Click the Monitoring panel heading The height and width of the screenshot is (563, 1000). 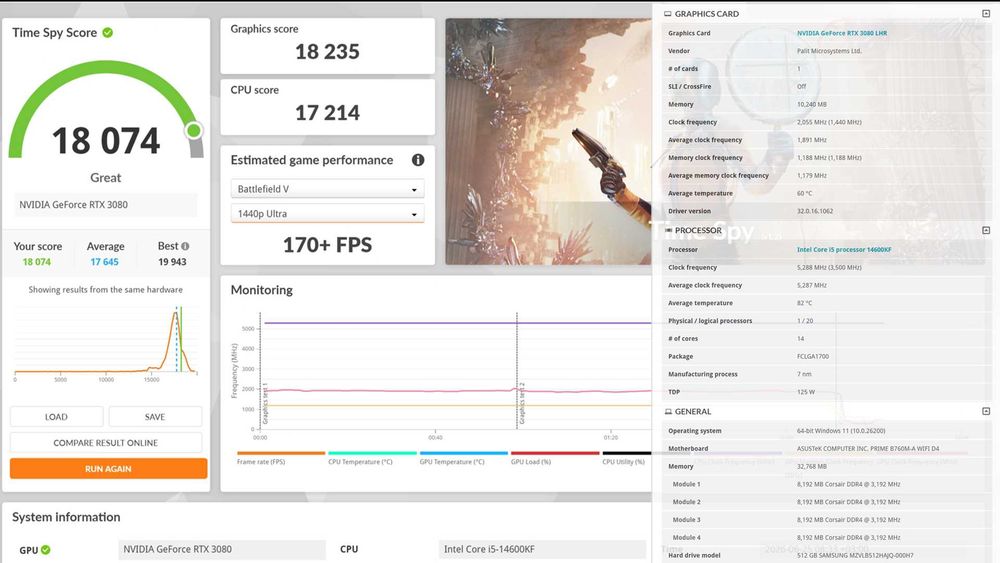tap(261, 290)
